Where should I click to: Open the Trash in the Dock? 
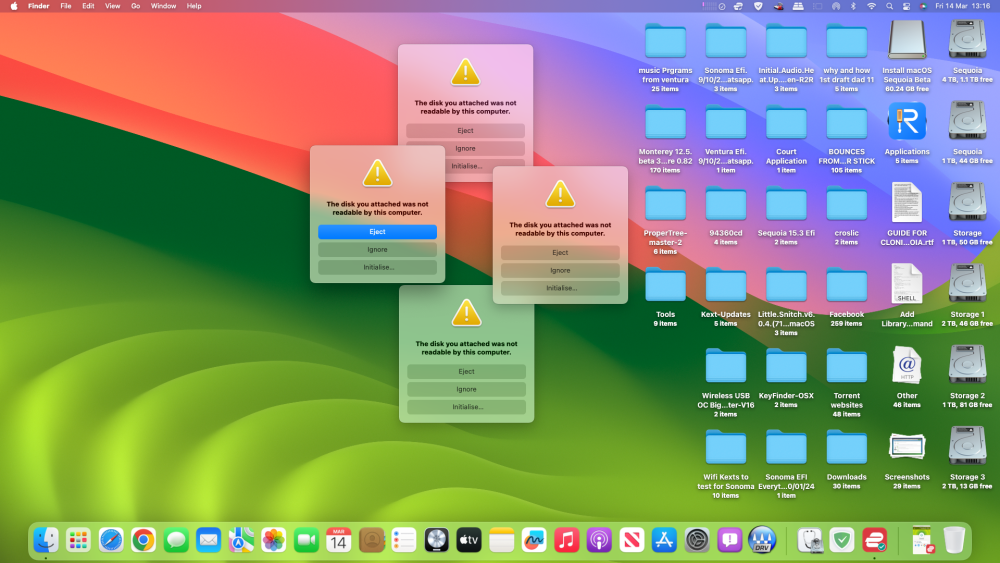point(954,540)
